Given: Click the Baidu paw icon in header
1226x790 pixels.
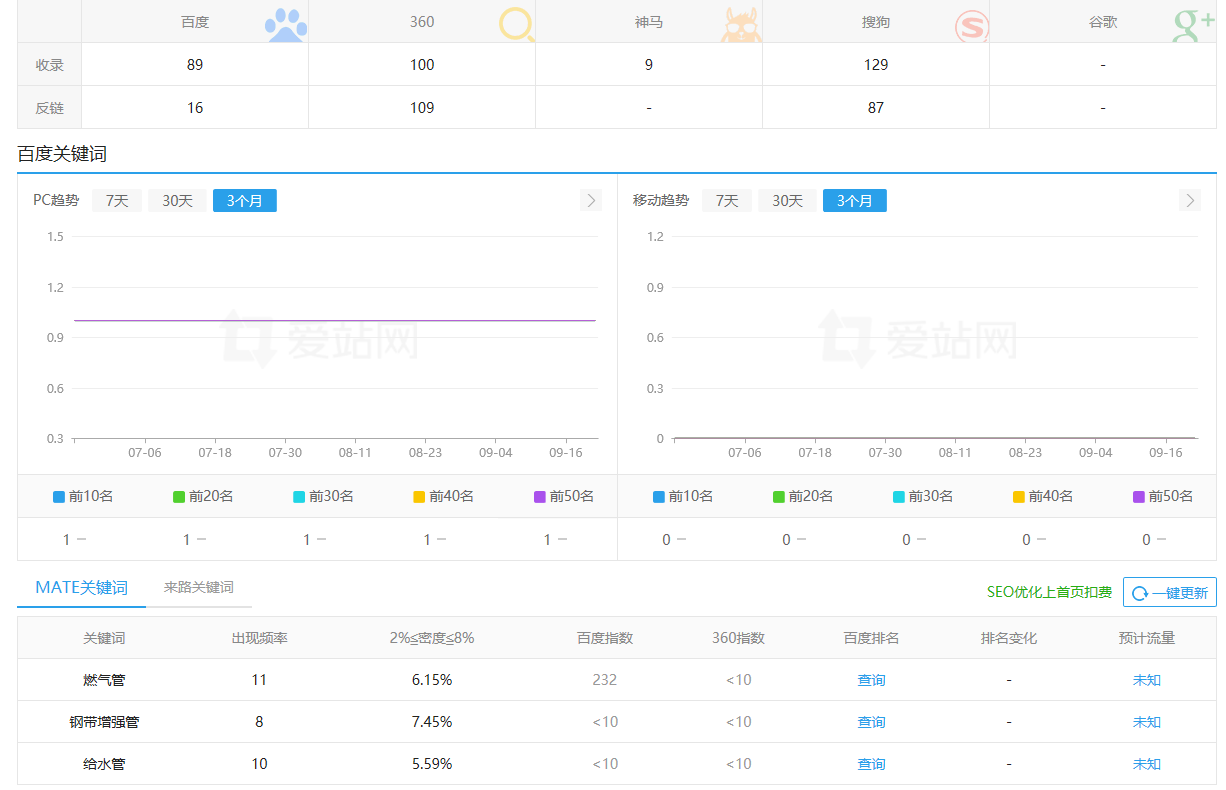Looking at the screenshot, I should pyautogui.click(x=287, y=23).
